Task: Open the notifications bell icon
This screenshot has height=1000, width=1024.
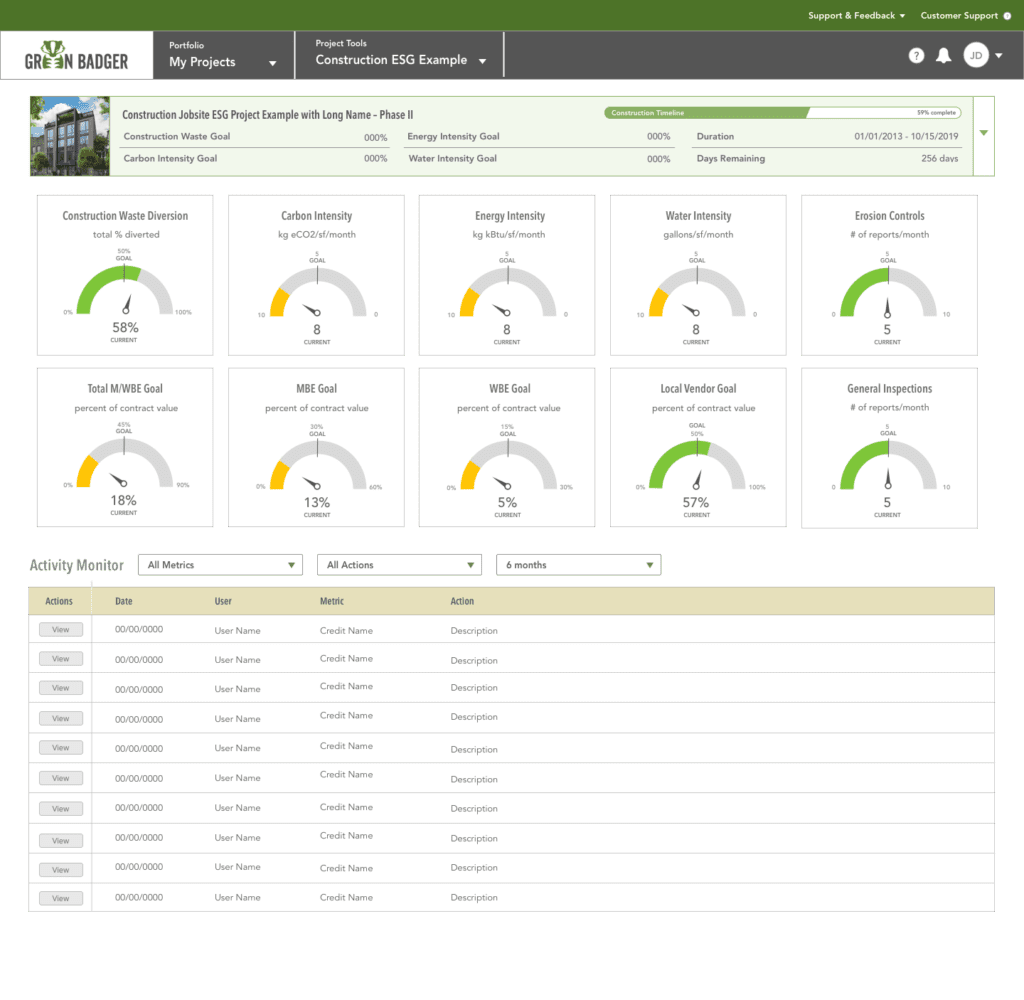Action: click(943, 56)
